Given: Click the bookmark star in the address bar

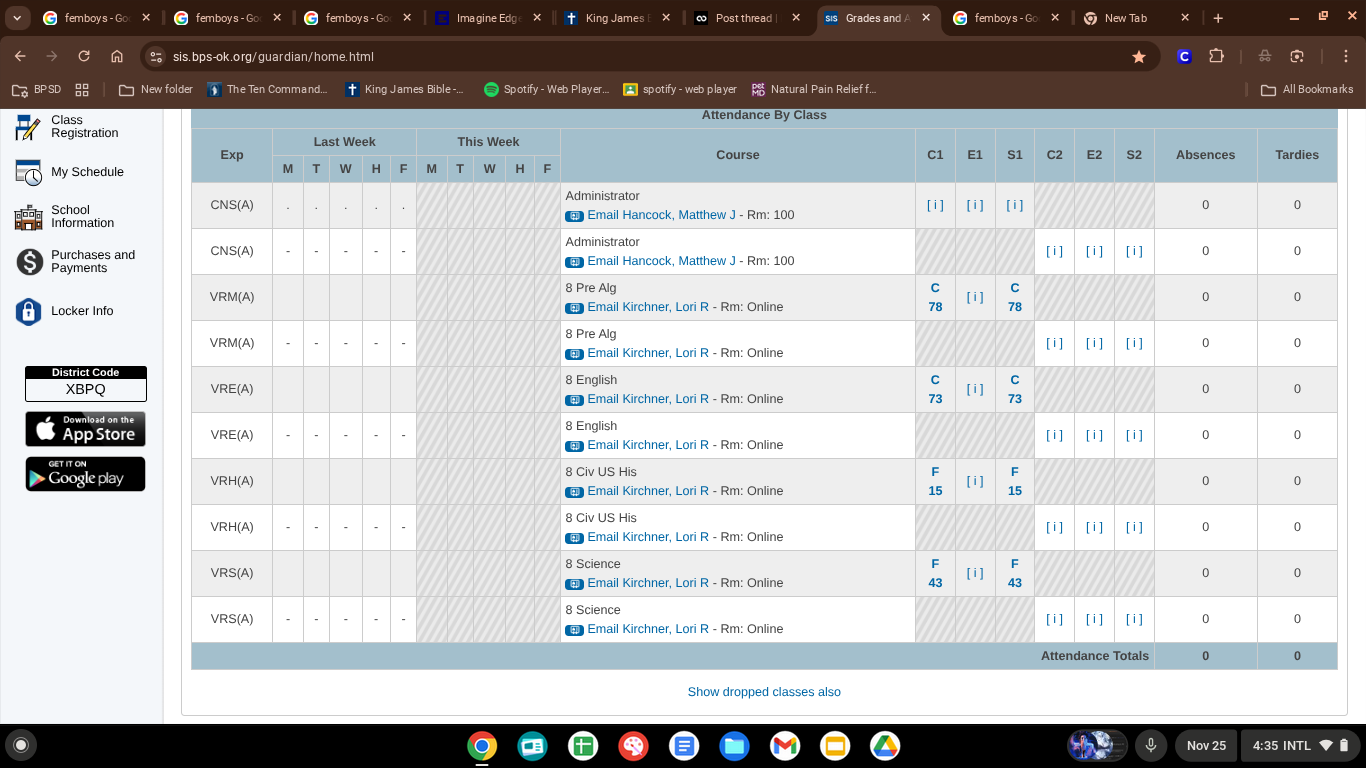Looking at the screenshot, I should (x=1139, y=57).
